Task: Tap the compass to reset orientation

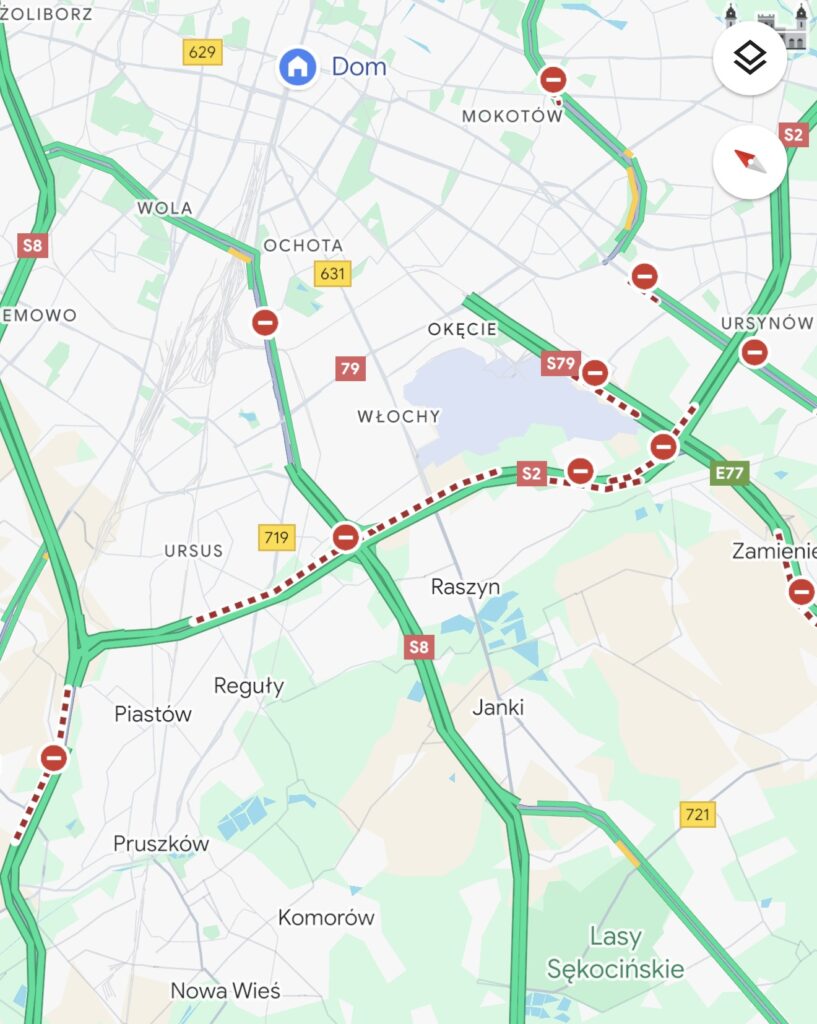Action: 749,162
